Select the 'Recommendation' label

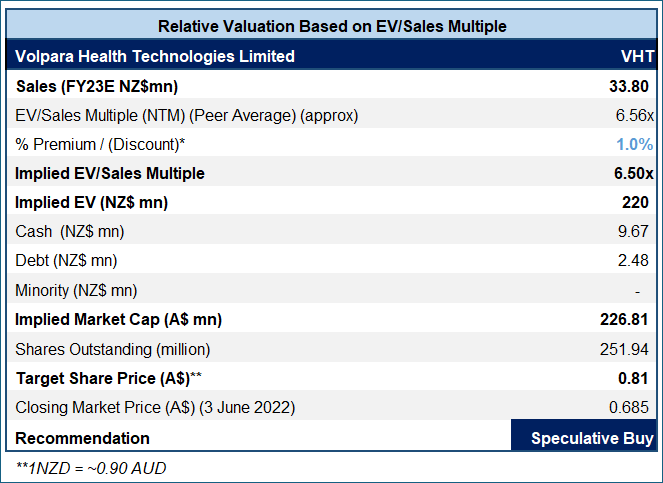pyautogui.click(x=82, y=439)
